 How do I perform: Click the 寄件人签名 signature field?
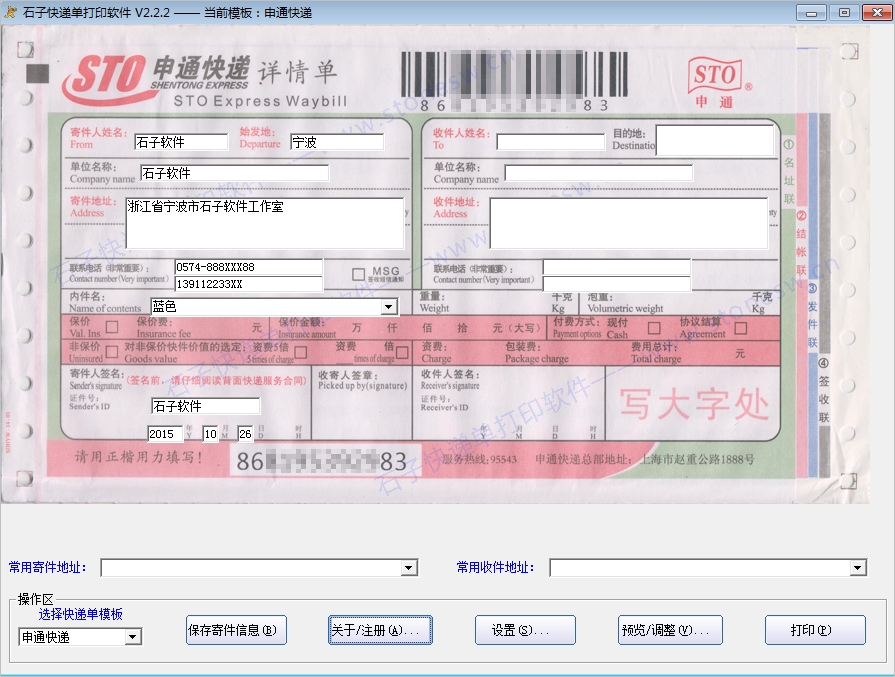click(205, 406)
